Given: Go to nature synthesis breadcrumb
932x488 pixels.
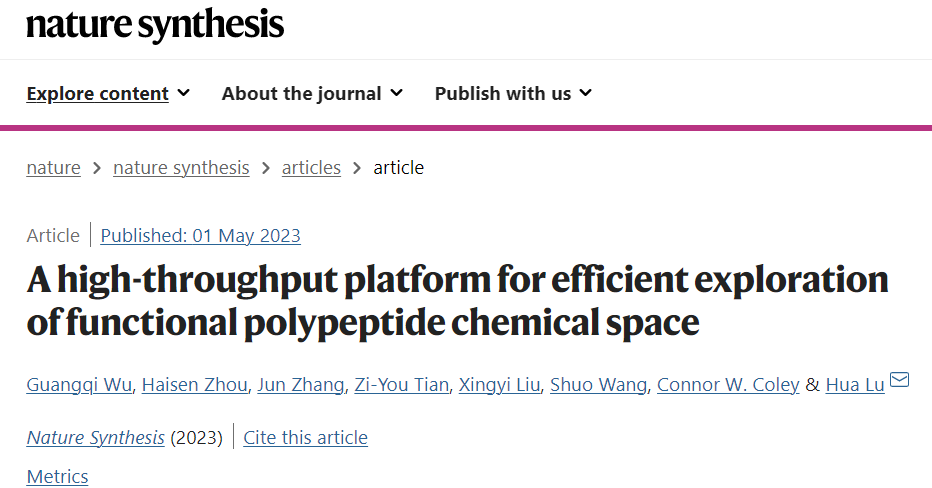Looking at the screenshot, I should point(181,168).
